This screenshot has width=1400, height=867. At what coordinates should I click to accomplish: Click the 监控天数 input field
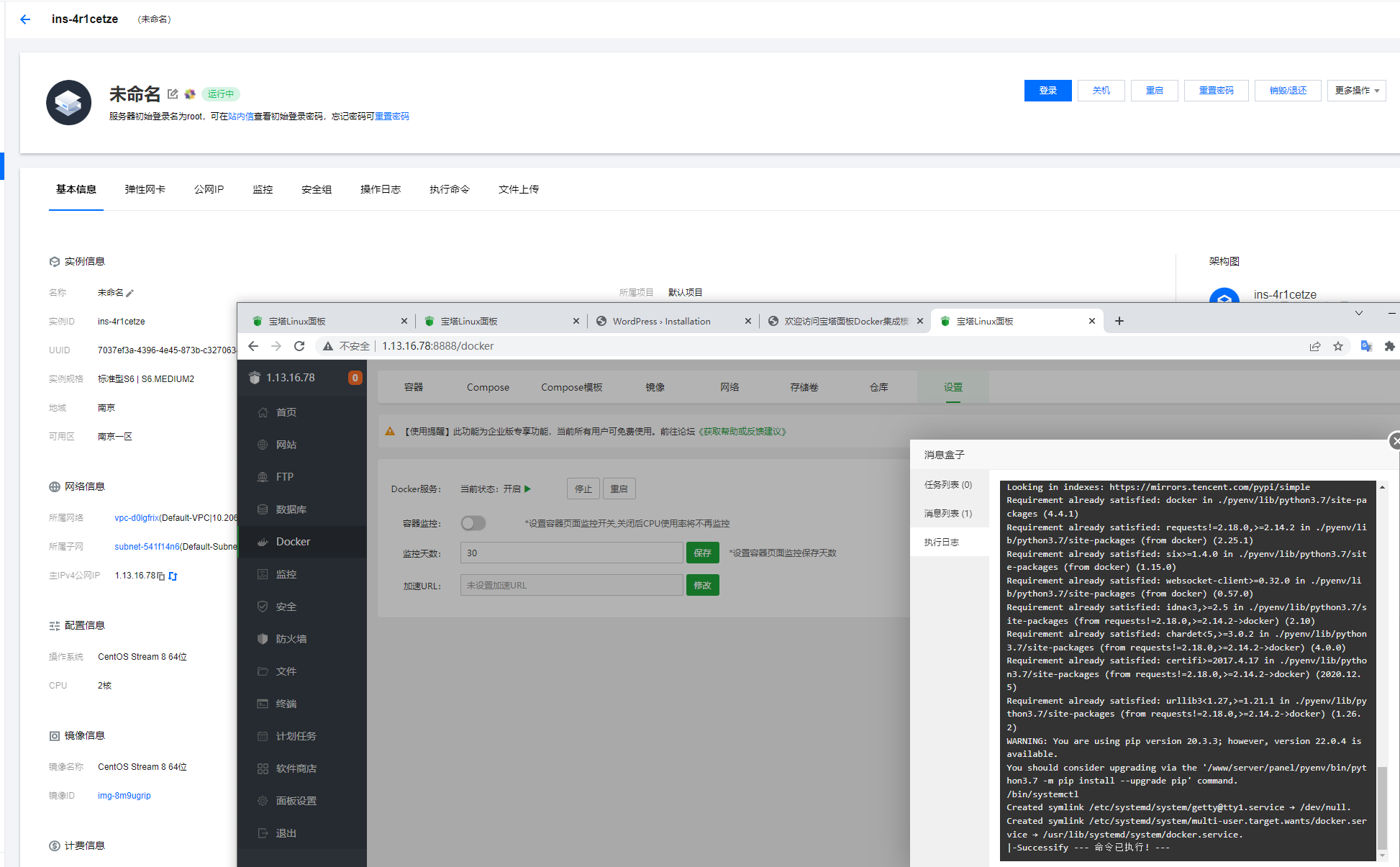point(572,553)
